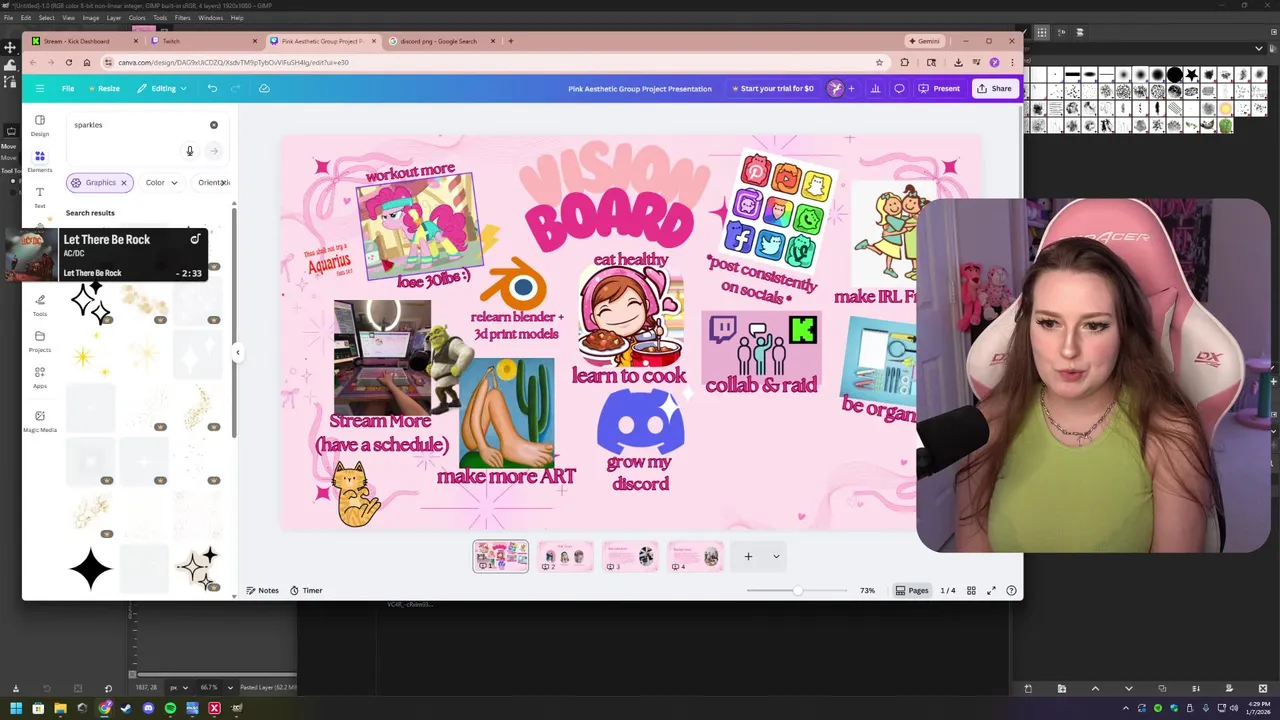Click the Present button
The width and height of the screenshot is (1280, 720).
click(939, 88)
